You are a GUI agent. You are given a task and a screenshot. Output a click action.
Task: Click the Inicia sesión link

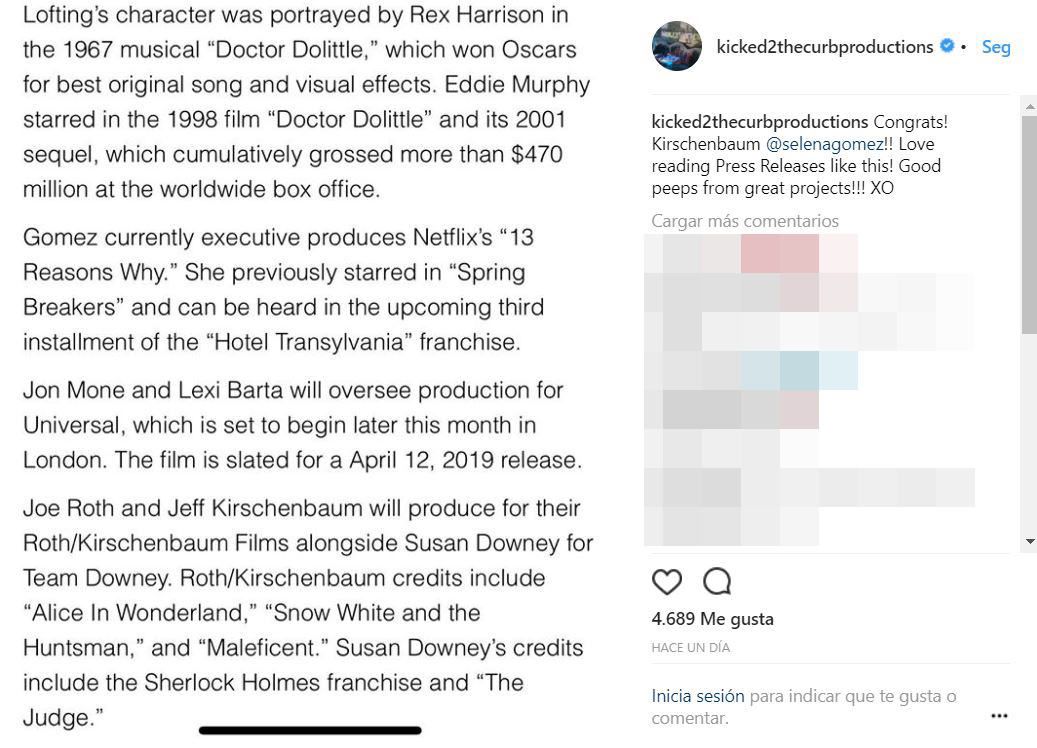[698, 696]
